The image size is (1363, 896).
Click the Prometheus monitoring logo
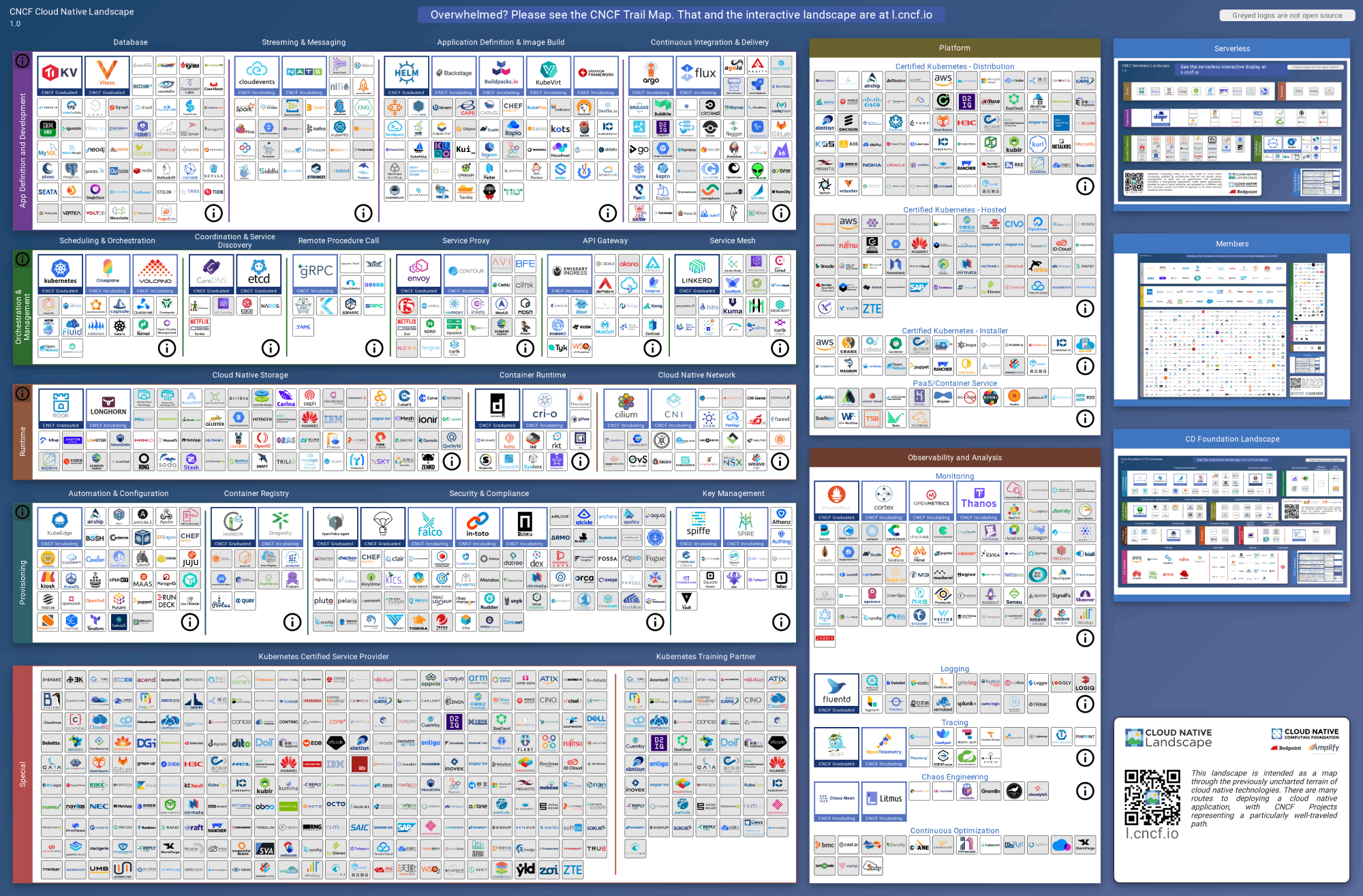coord(837,501)
